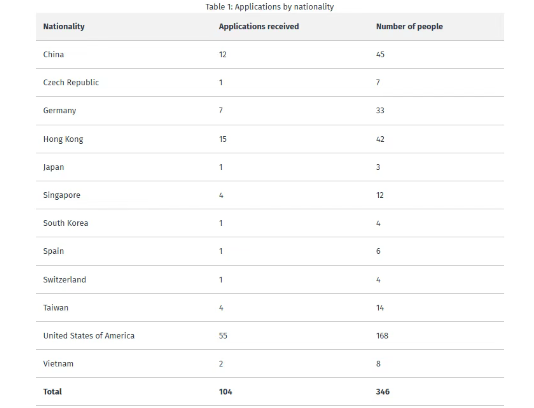
Task: Click the Vietnam nationality cell
Action: (x=58, y=364)
